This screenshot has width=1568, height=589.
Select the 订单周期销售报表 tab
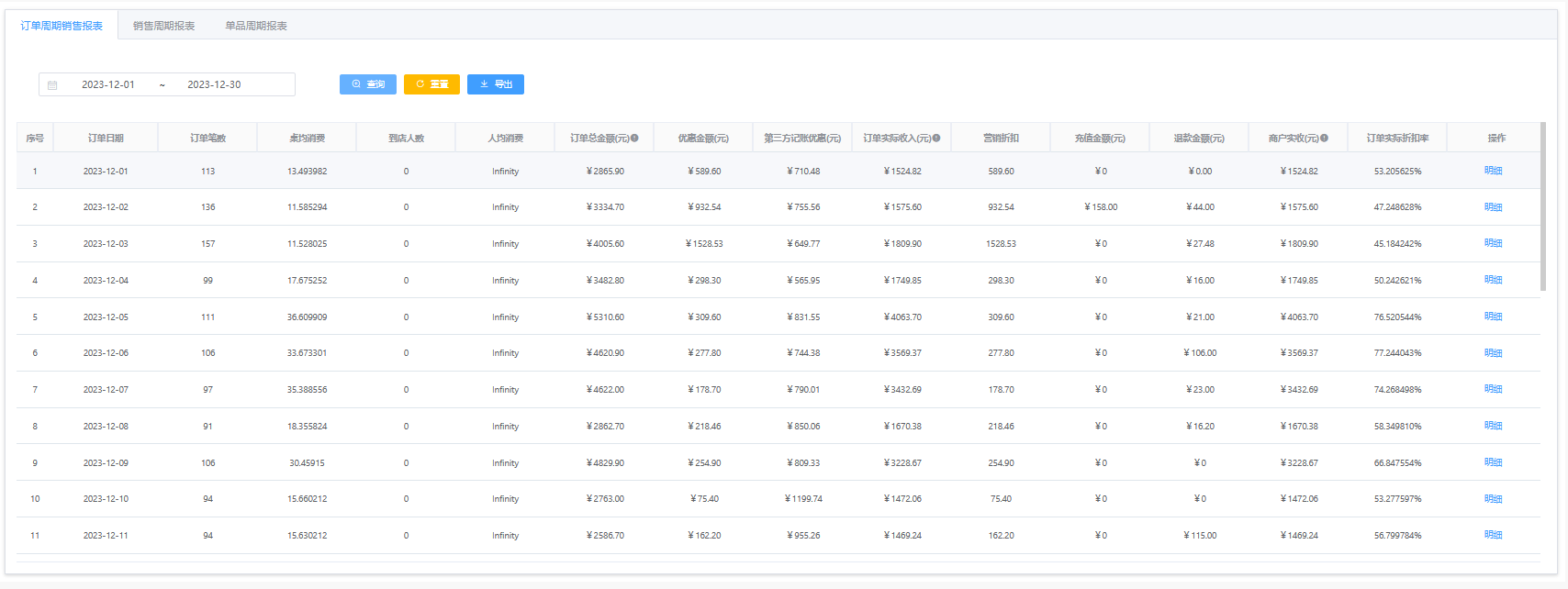[62, 26]
